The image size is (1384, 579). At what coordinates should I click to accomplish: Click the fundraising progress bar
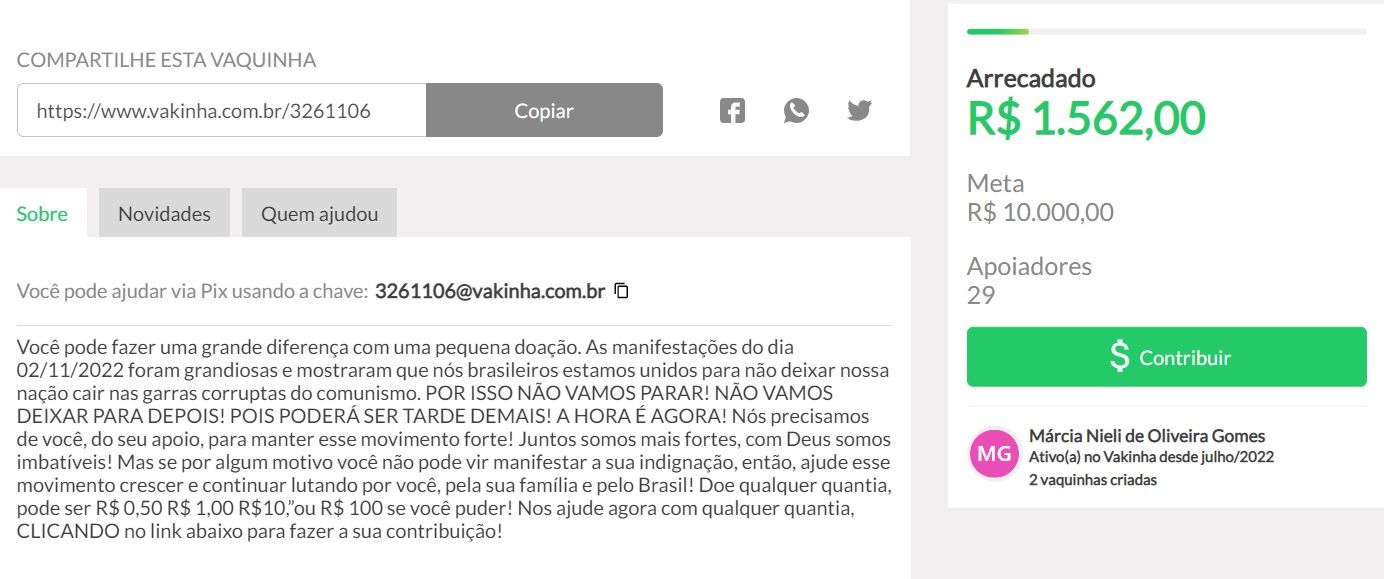[1167, 32]
